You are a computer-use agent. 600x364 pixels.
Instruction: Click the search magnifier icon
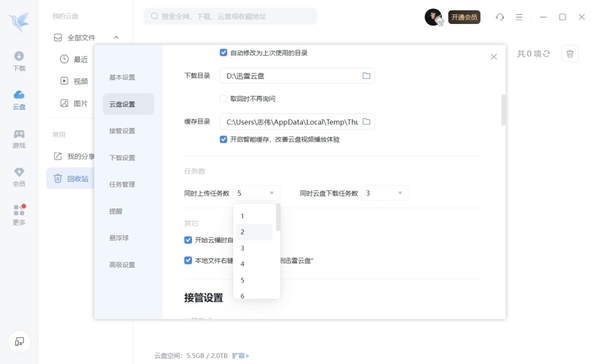pyautogui.click(x=154, y=16)
